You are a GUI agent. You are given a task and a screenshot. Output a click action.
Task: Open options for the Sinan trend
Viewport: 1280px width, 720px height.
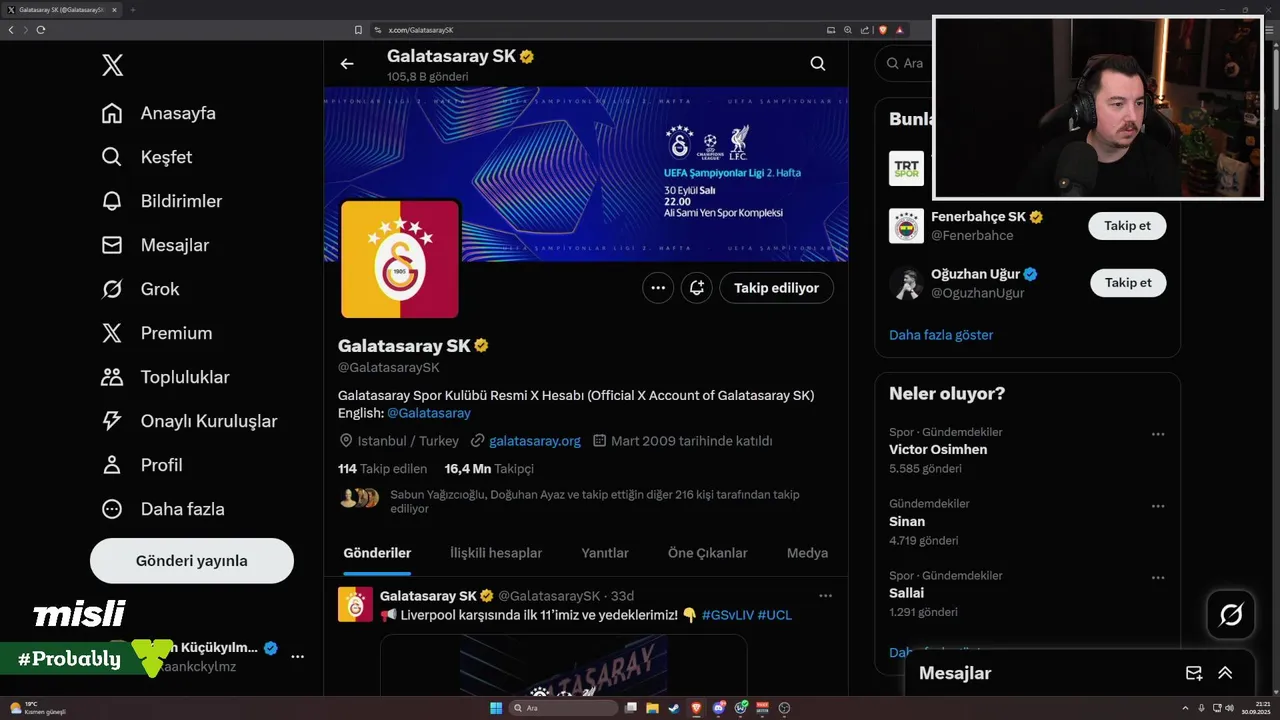click(1158, 506)
